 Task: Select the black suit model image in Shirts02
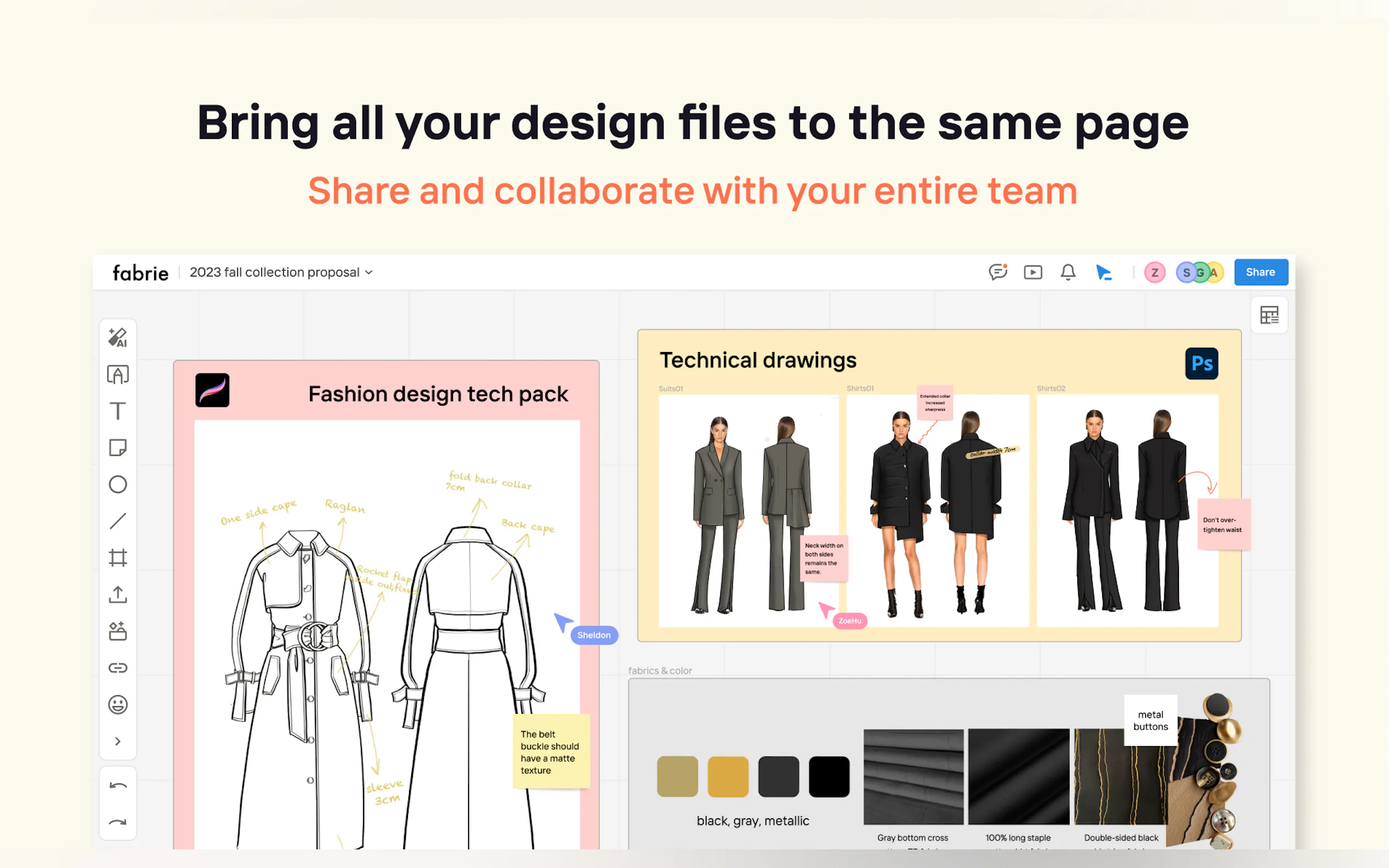tap(1127, 511)
